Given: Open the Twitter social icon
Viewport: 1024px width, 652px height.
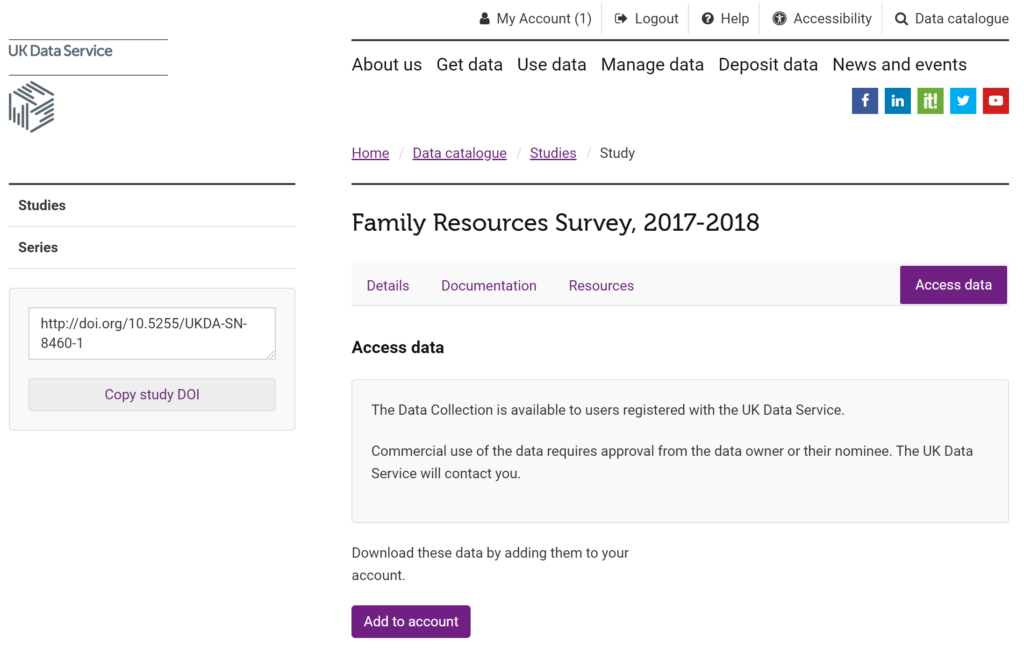Looking at the screenshot, I should click(963, 101).
